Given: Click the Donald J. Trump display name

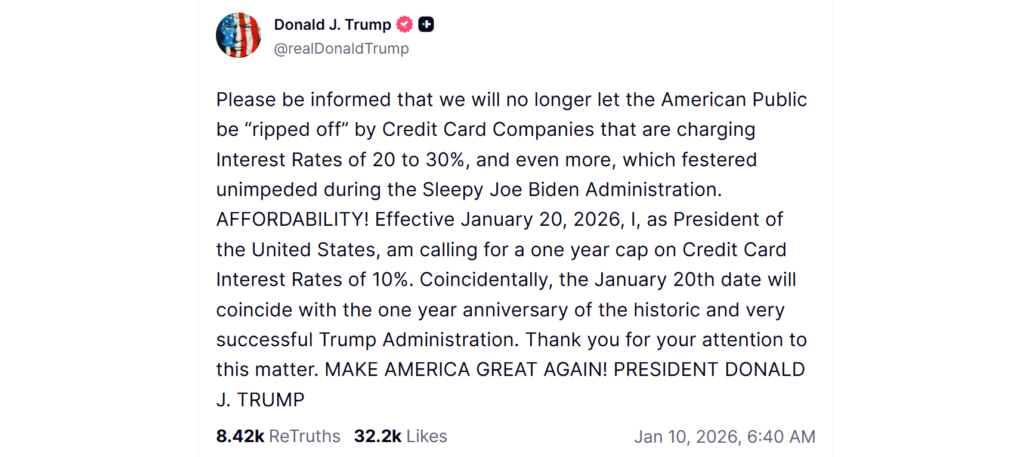Looking at the screenshot, I should point(333,24).
